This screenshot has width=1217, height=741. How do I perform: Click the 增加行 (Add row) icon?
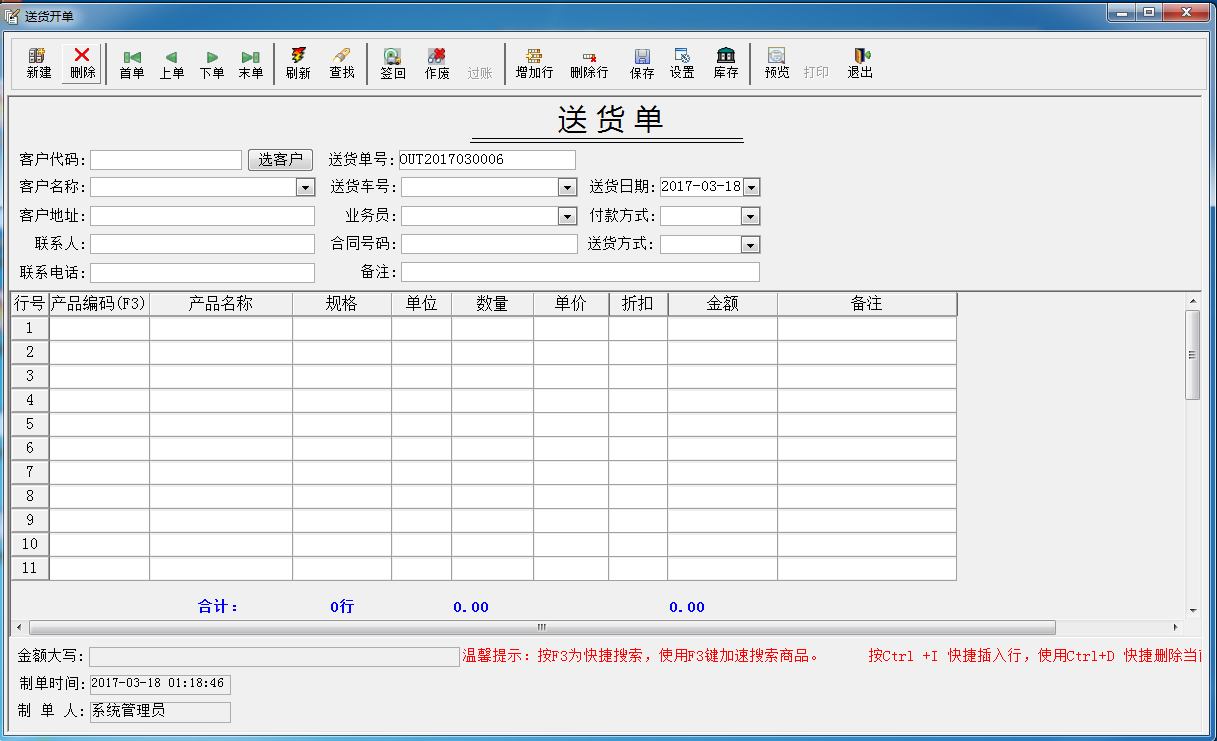pyautogui.click(x=534, y=64)
